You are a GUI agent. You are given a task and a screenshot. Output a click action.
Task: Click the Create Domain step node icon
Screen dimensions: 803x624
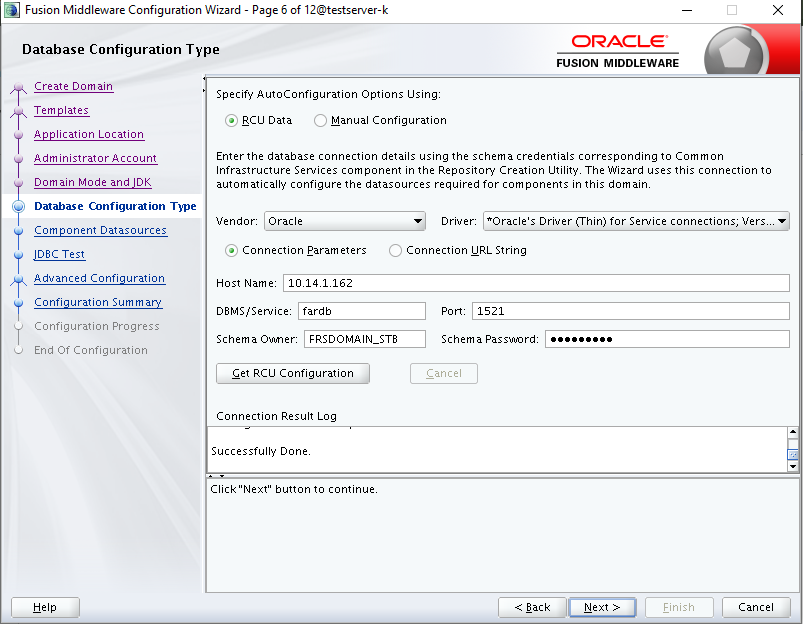pos(18,87)
